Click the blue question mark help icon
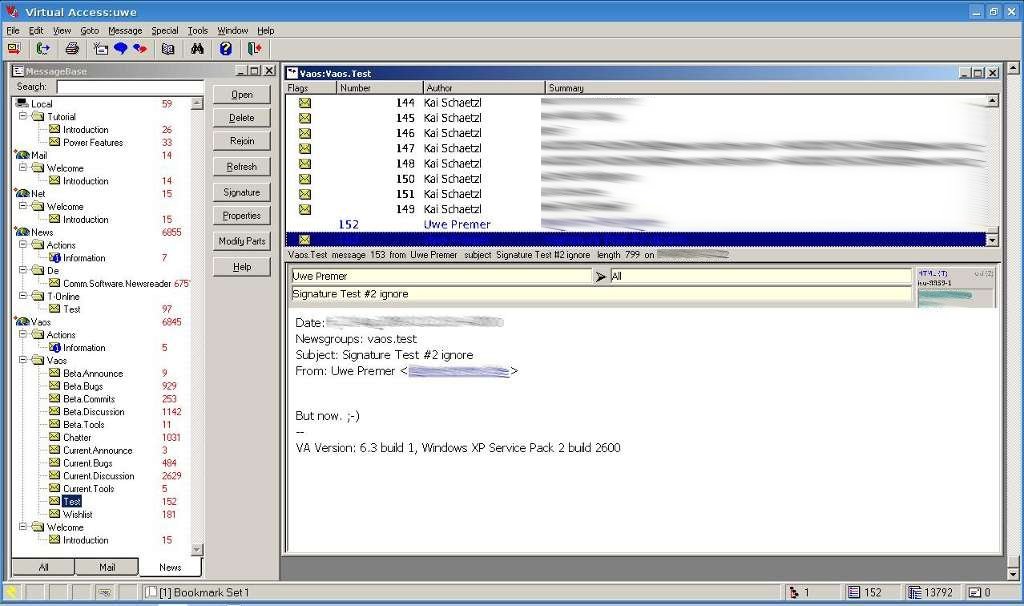The height and width of the screenshot is (606, 1024). click(x=226, y=48)
